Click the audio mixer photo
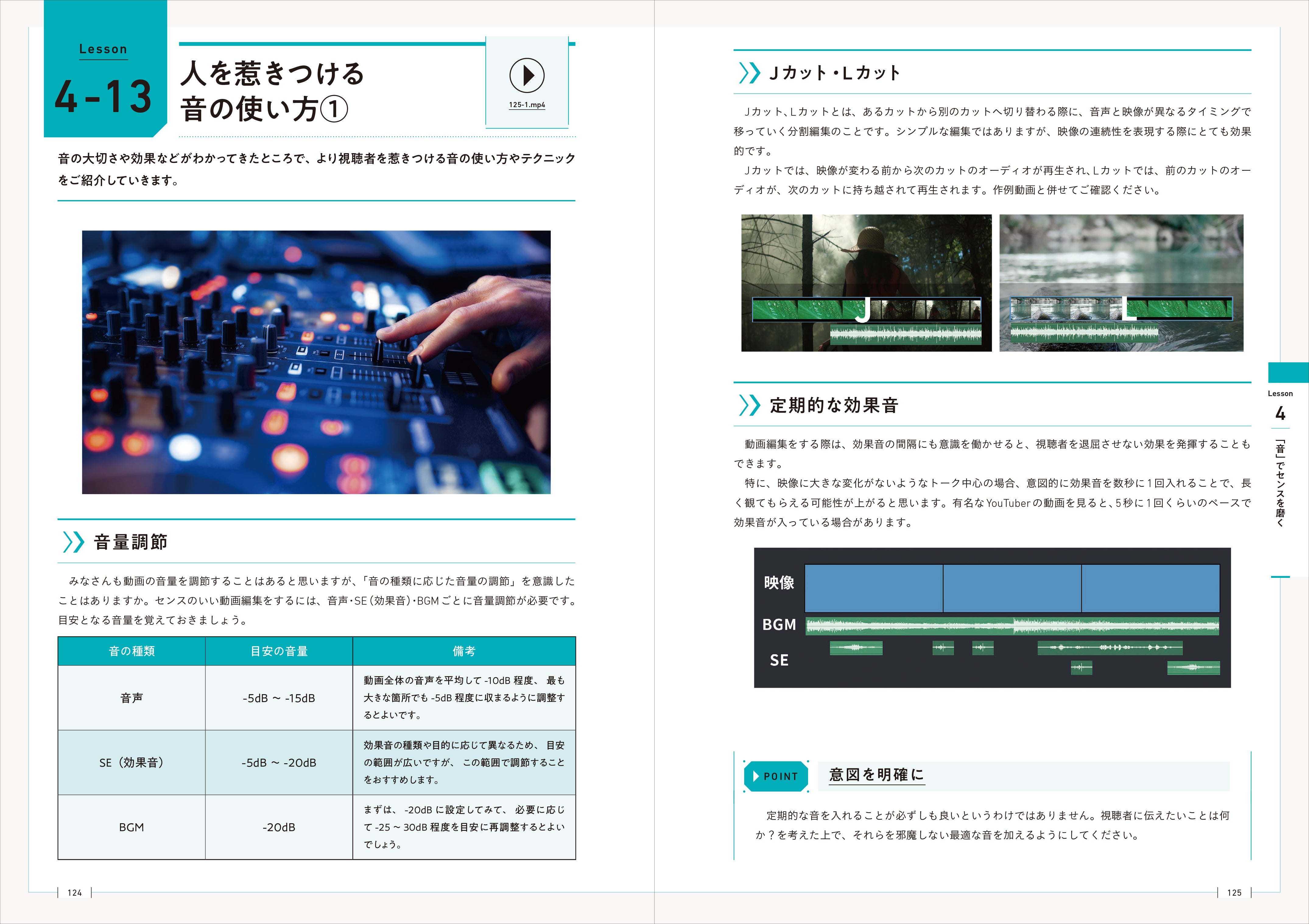The width and height of the screenshot is (1309, 924). click(316, 362)
